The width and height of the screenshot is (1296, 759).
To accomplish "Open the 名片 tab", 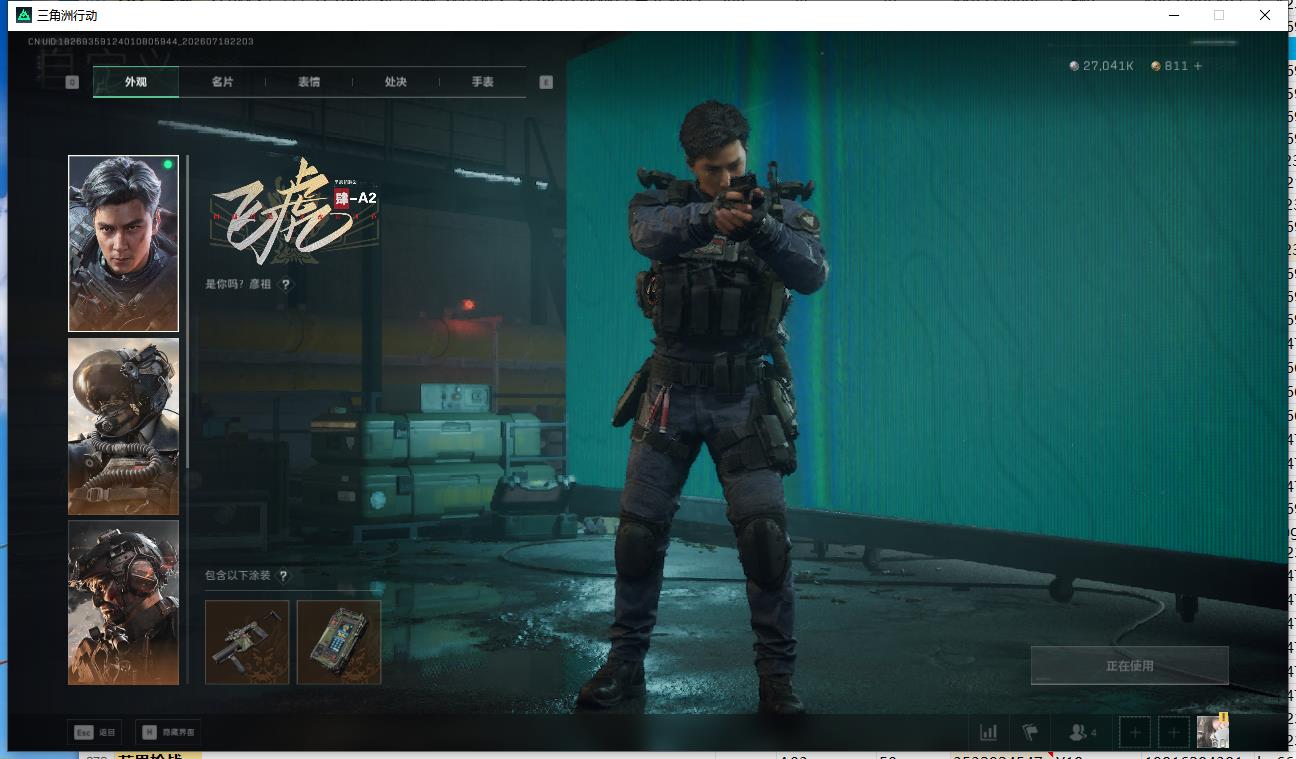I will point(222,82).
